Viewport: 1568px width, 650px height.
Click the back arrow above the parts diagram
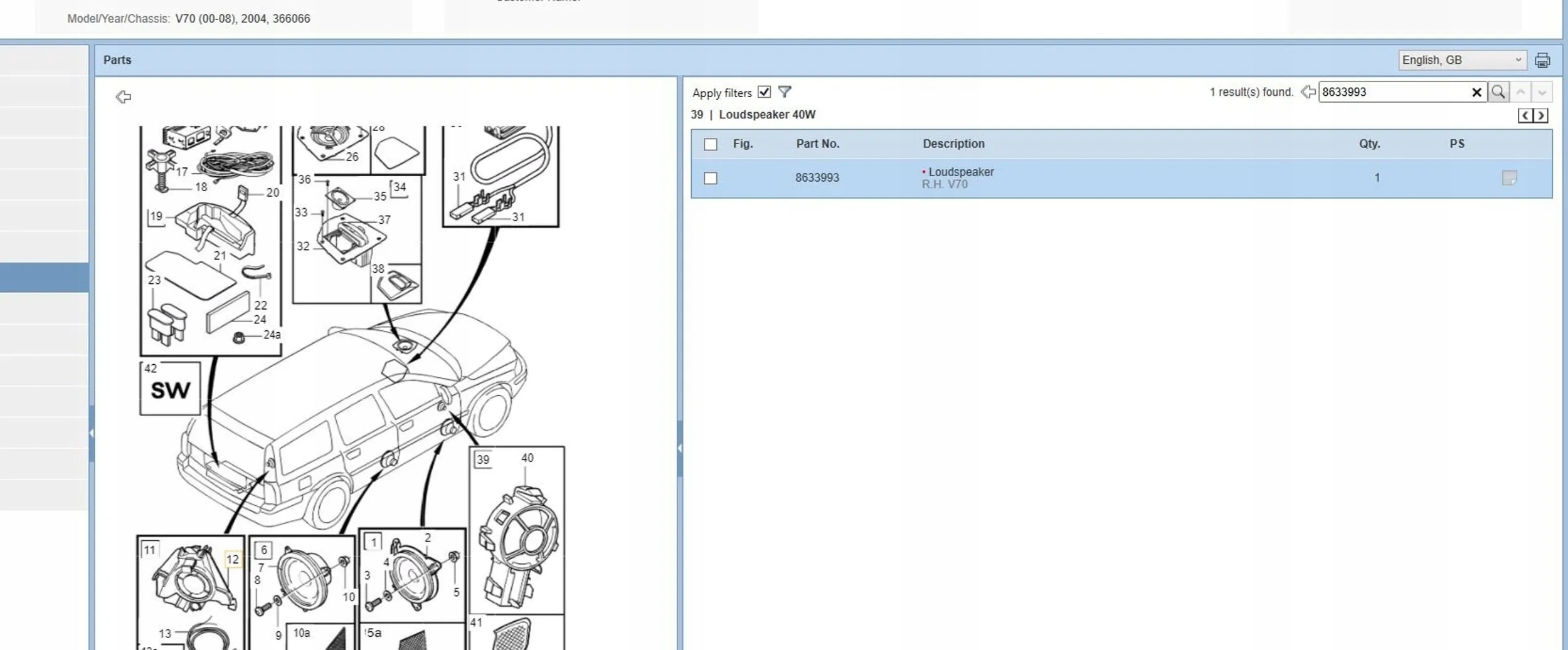tap(123, 97)
